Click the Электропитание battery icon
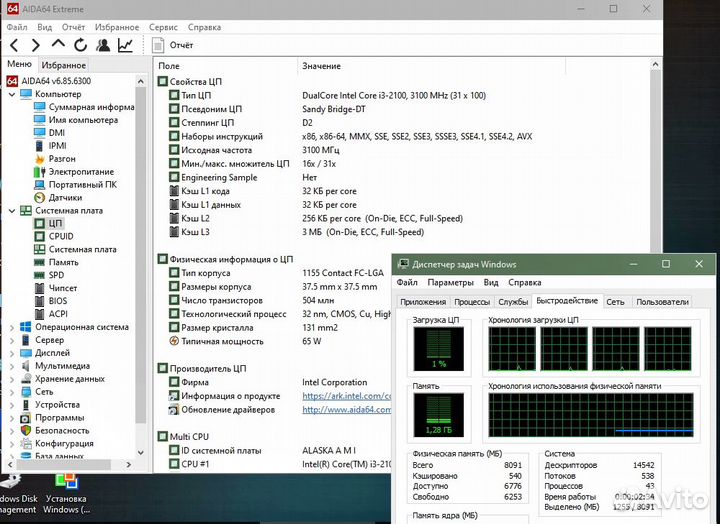The width and height of the screenshot is (720, 524). (39, 172)
